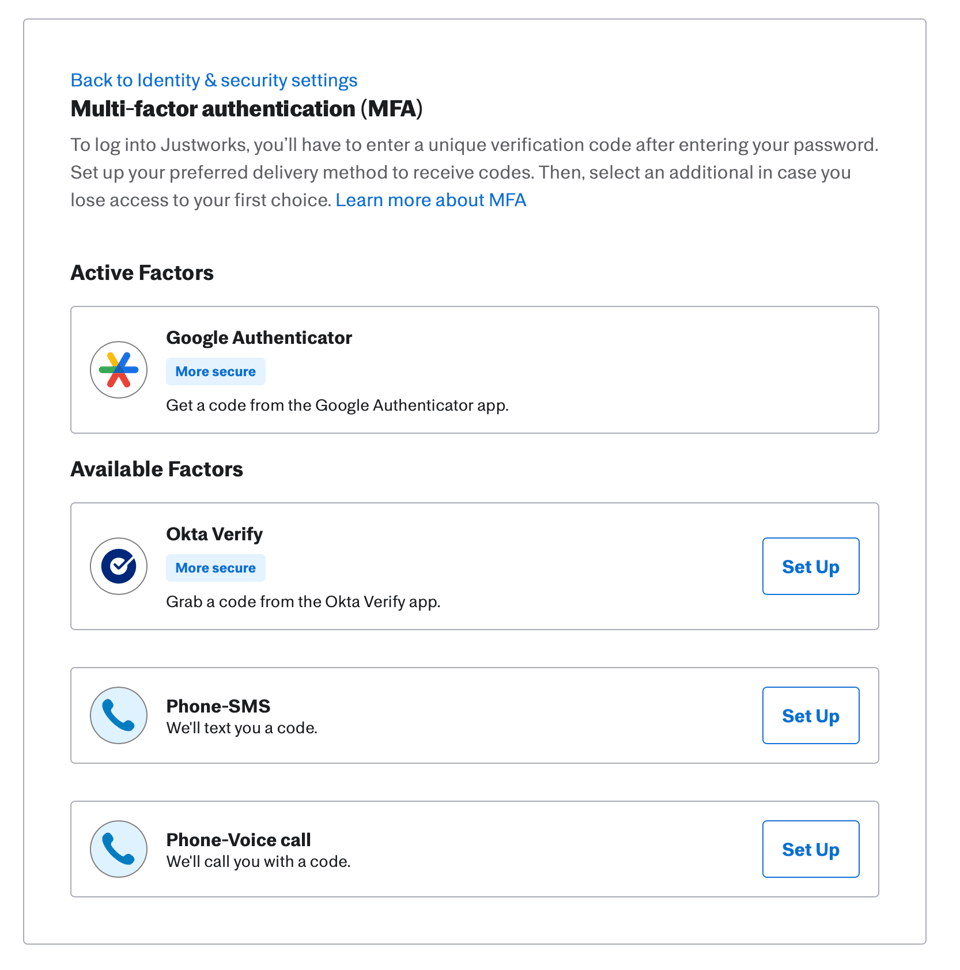Click the Phone-Voice call phone icon
The image size is (960, 970).
click(119, 849)
